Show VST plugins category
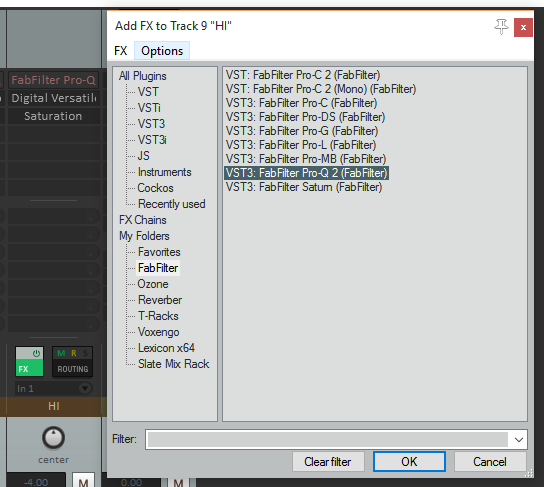 click(x=148, y=92)
